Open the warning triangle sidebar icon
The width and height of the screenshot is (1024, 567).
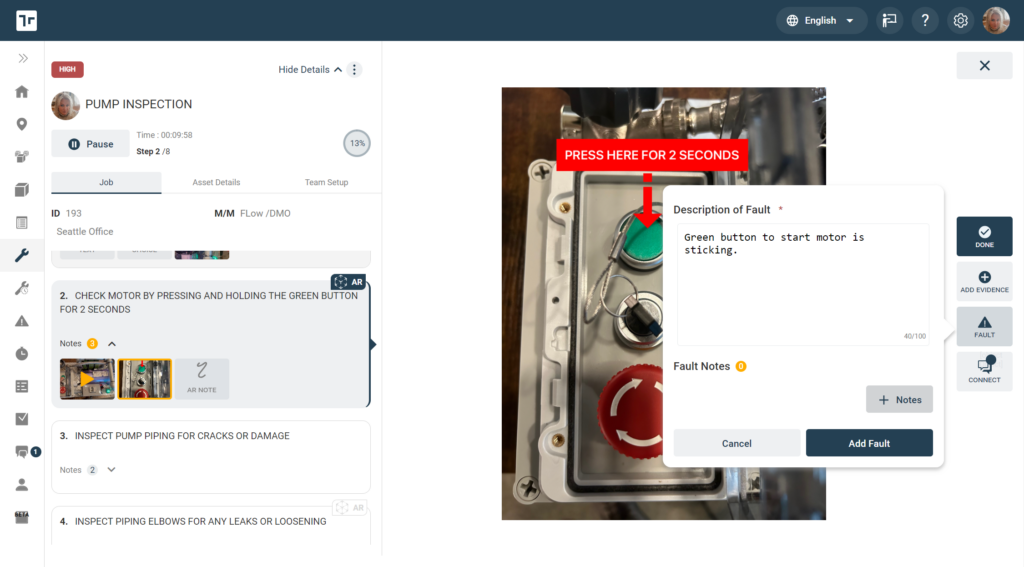22,321
